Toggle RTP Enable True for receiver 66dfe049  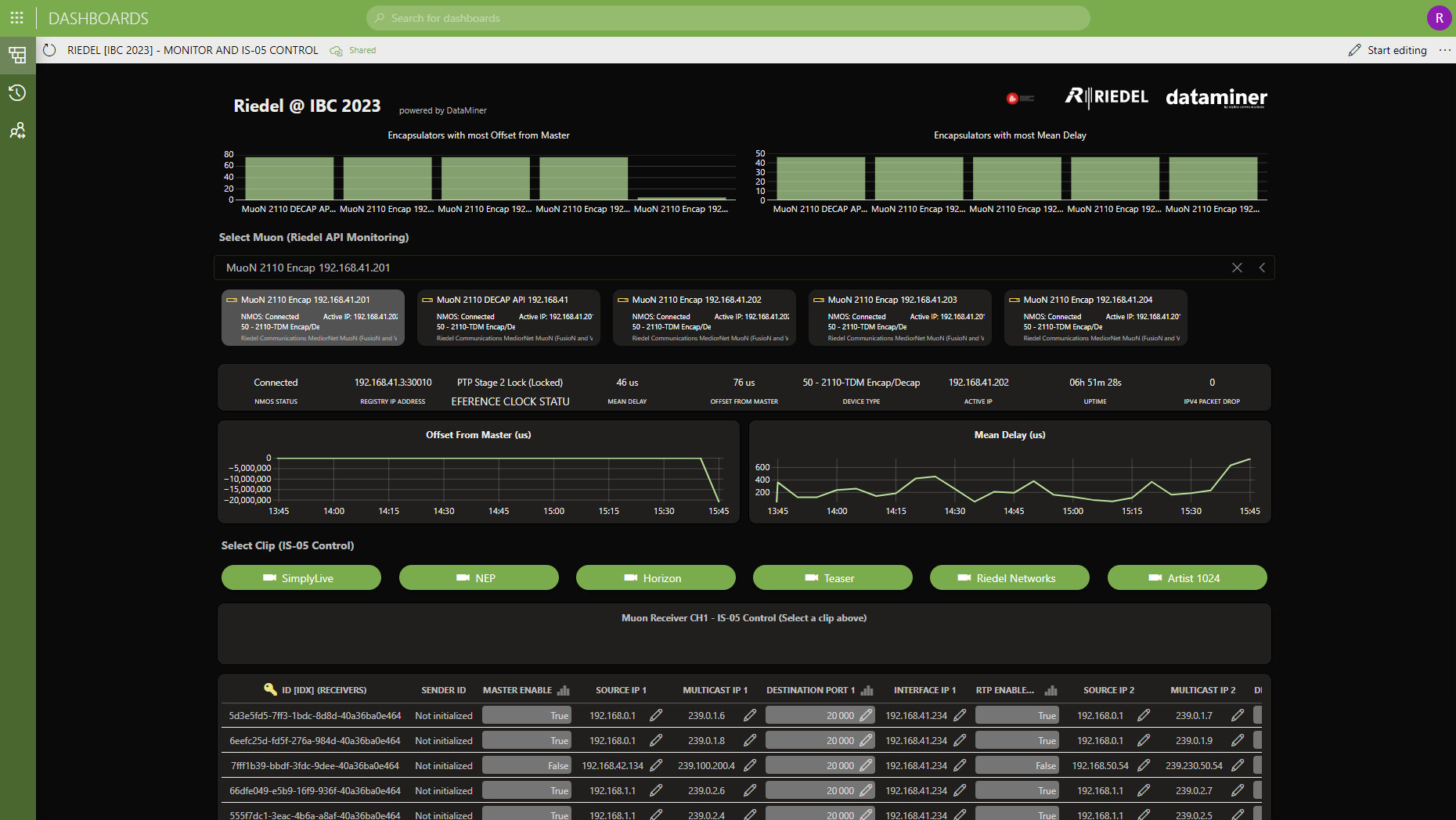1017,790
